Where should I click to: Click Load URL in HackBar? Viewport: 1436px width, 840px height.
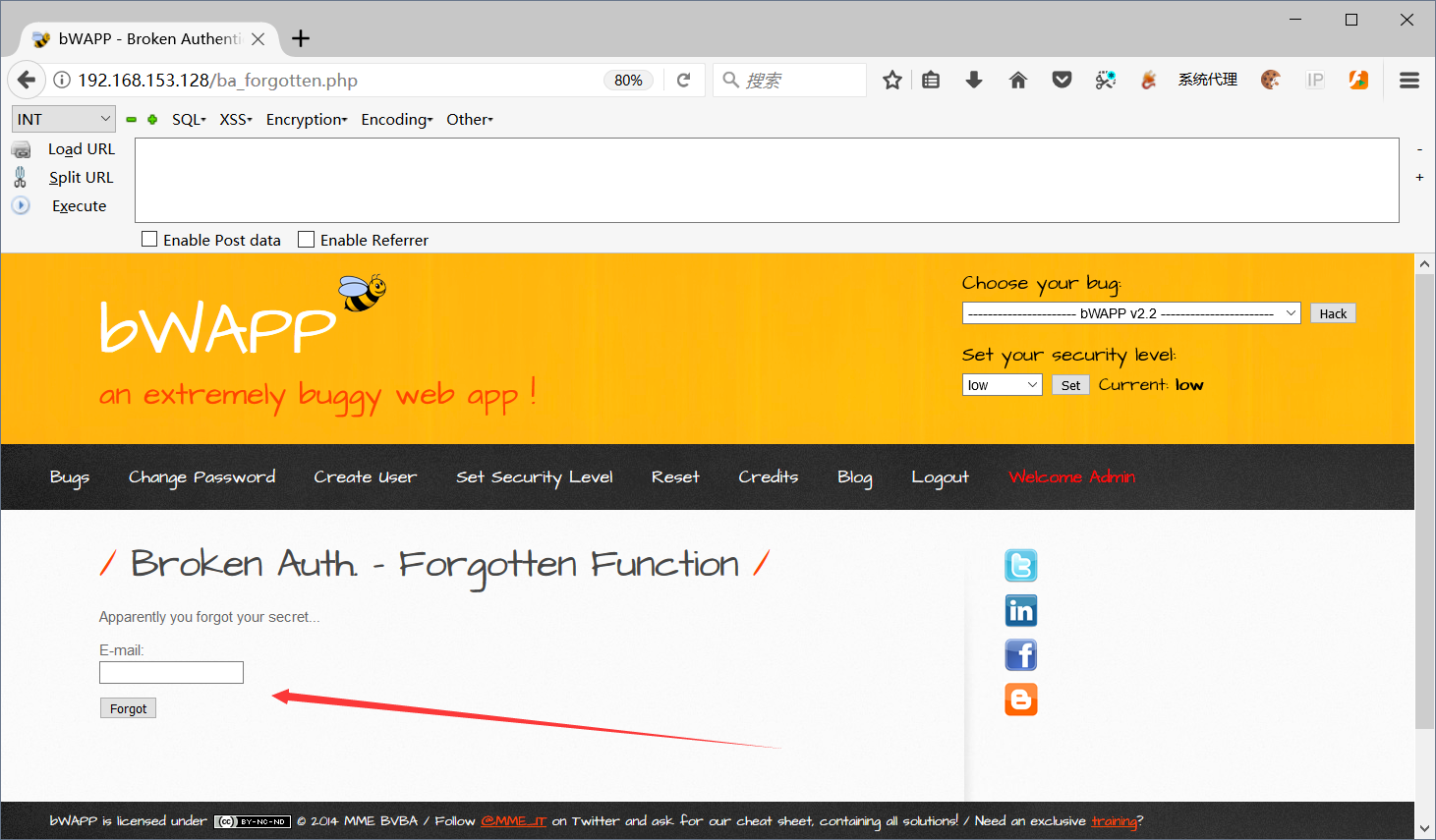point(82,149)
